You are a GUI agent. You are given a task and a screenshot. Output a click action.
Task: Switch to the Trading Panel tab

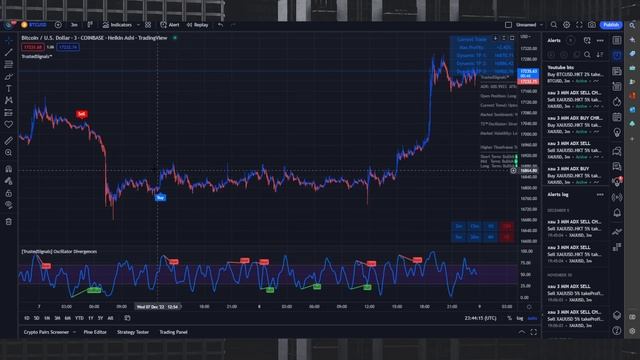[x=173, y=332]
